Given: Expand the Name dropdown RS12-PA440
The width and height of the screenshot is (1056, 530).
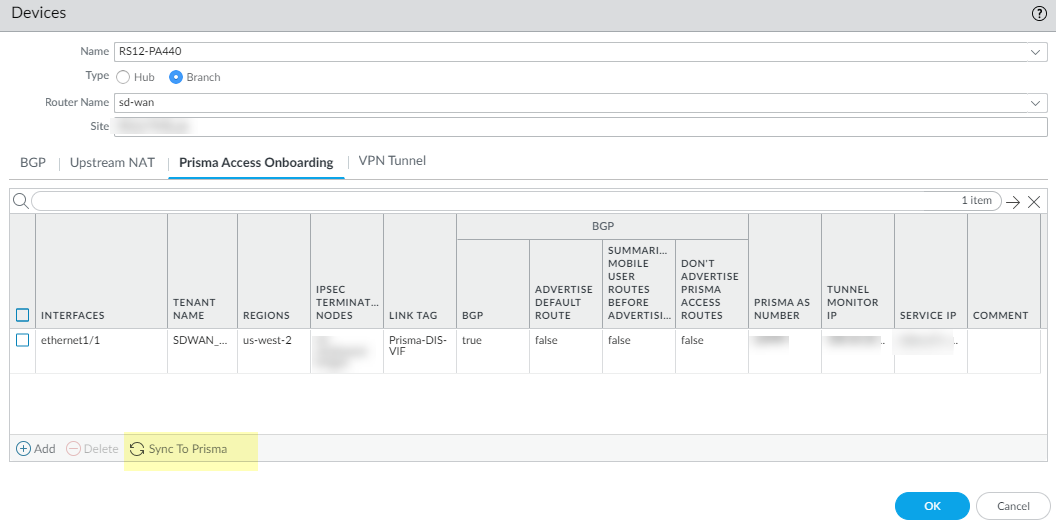Looking at the screenshot, I should (1035, 51).
